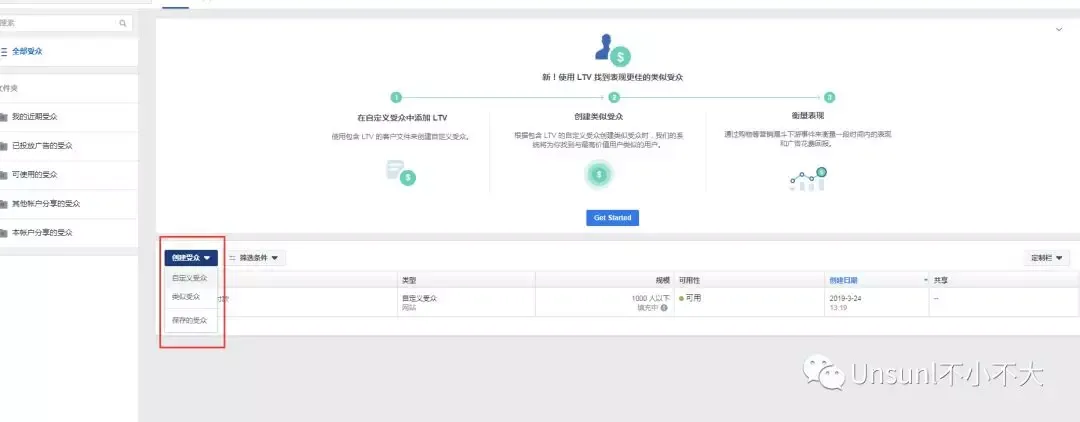Click the performance chart icon
The height and width of the screenshot is (422, 1080).
point(808,178)
